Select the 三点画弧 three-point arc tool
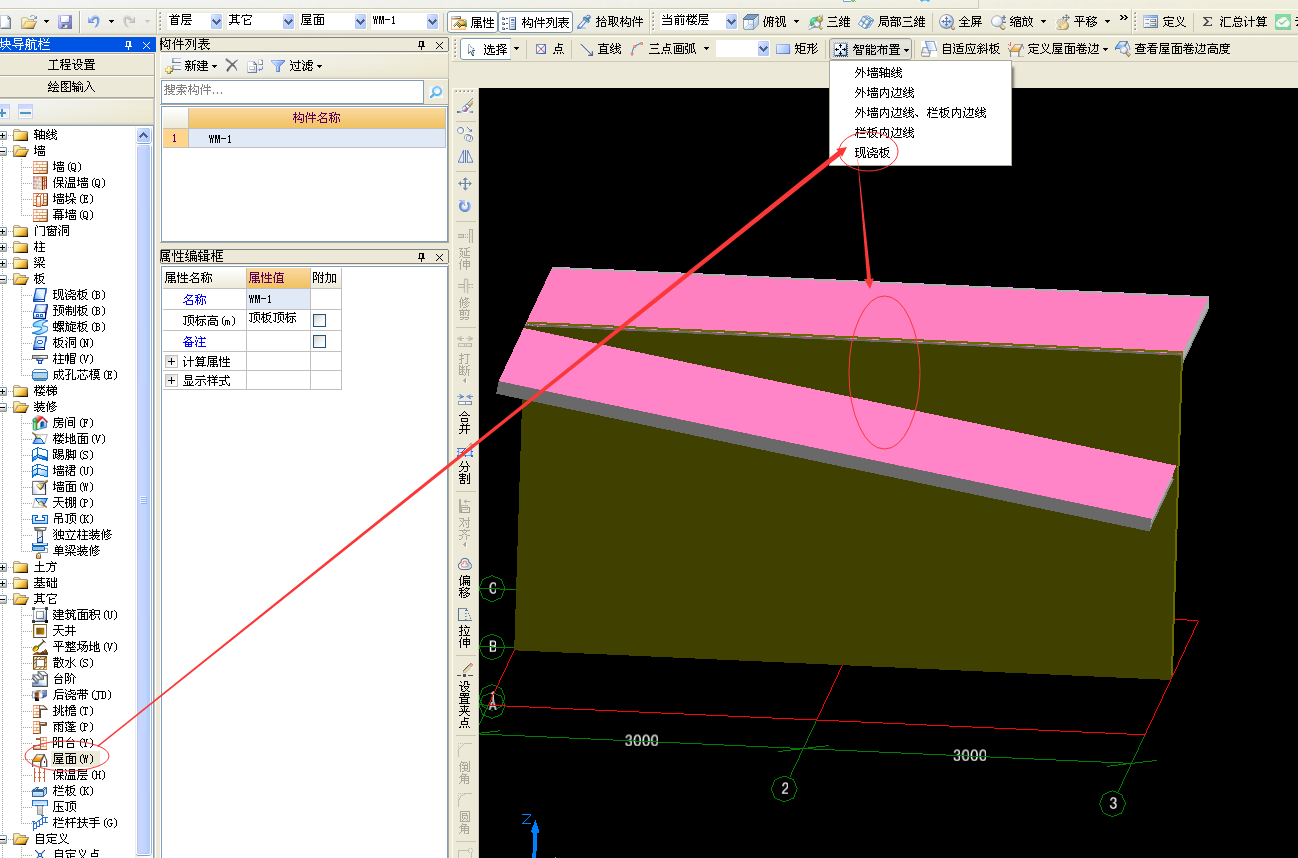 pyautogui.click(x=663, y=49)
